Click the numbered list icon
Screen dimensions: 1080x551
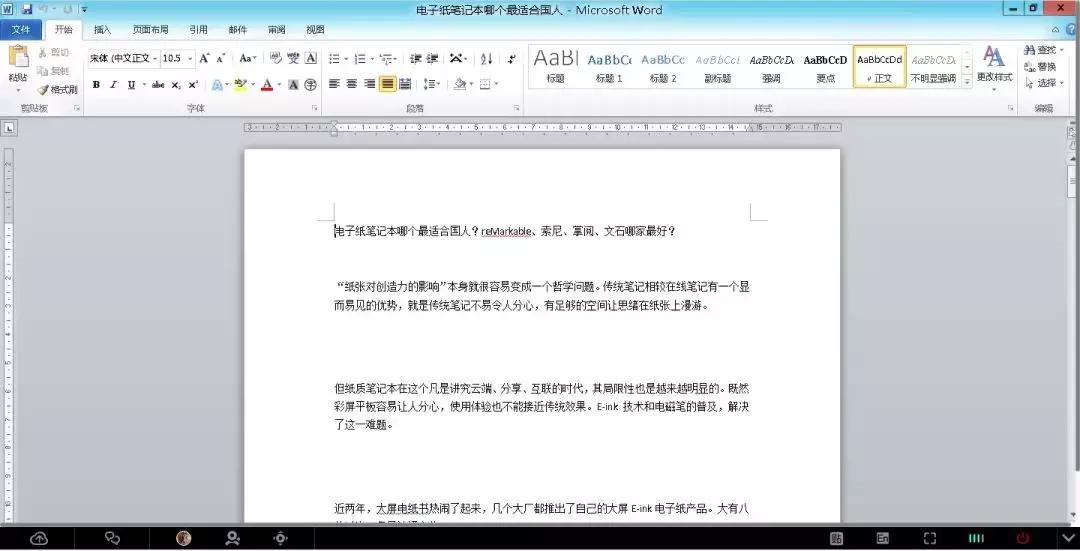pyautogui.click(x=360, y=59)
